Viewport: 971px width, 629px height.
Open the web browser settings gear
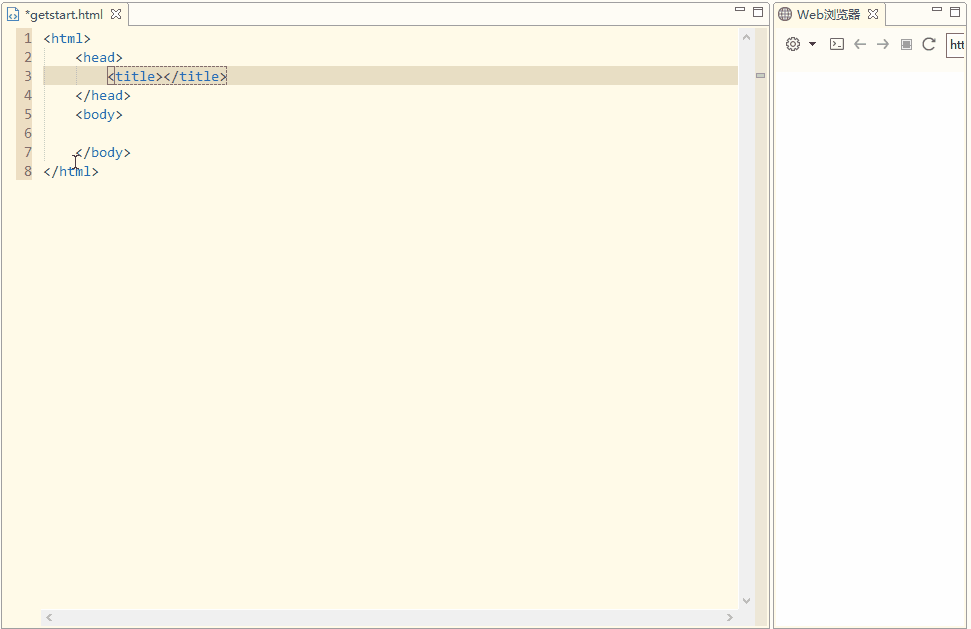coord(793,44)
